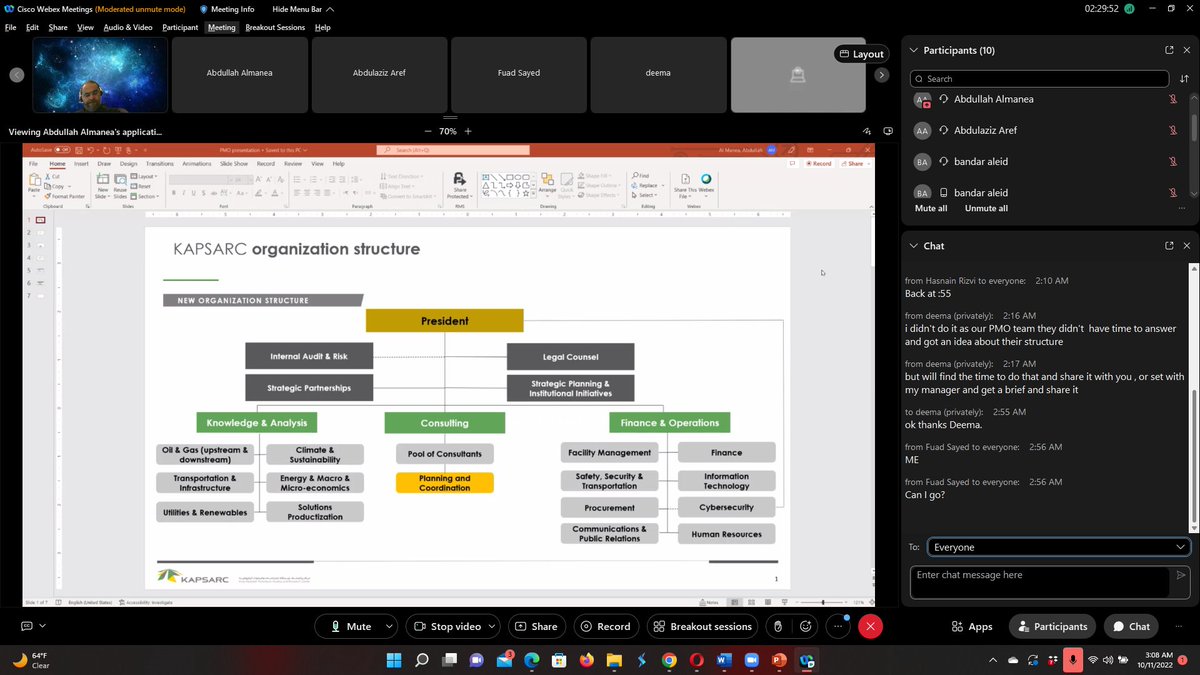The width and height of the screenshot is (1200, 675).
Task: Open Chrome from taskbar
Action: point(669,660)
